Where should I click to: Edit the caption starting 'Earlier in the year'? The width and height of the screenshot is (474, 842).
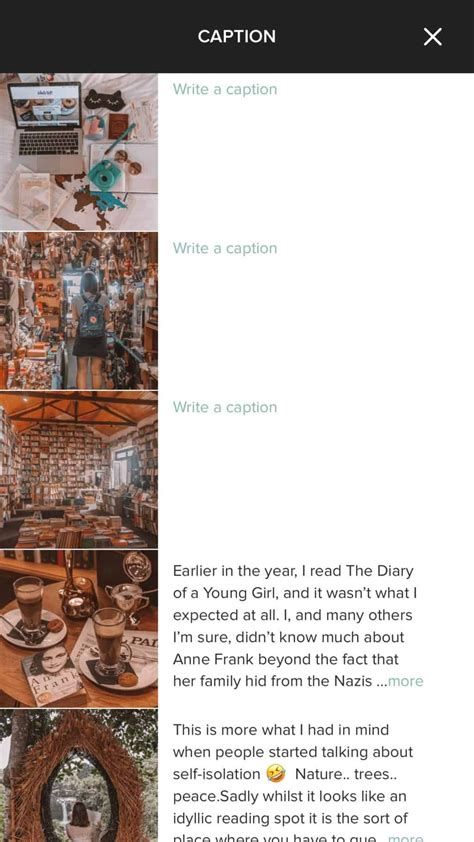coord(298,626)
